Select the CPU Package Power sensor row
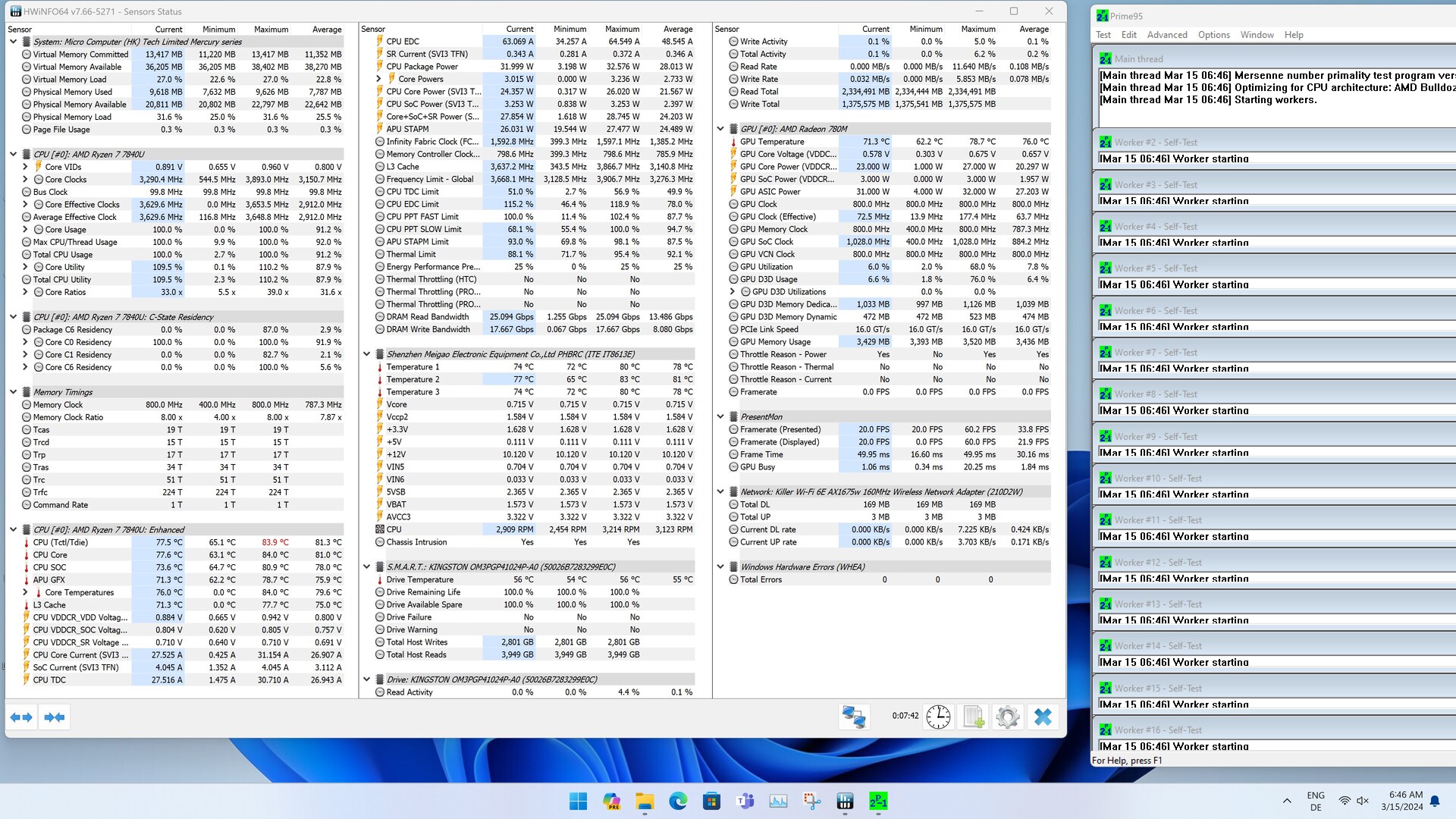The image size is (1456, 819). (422, 67)
